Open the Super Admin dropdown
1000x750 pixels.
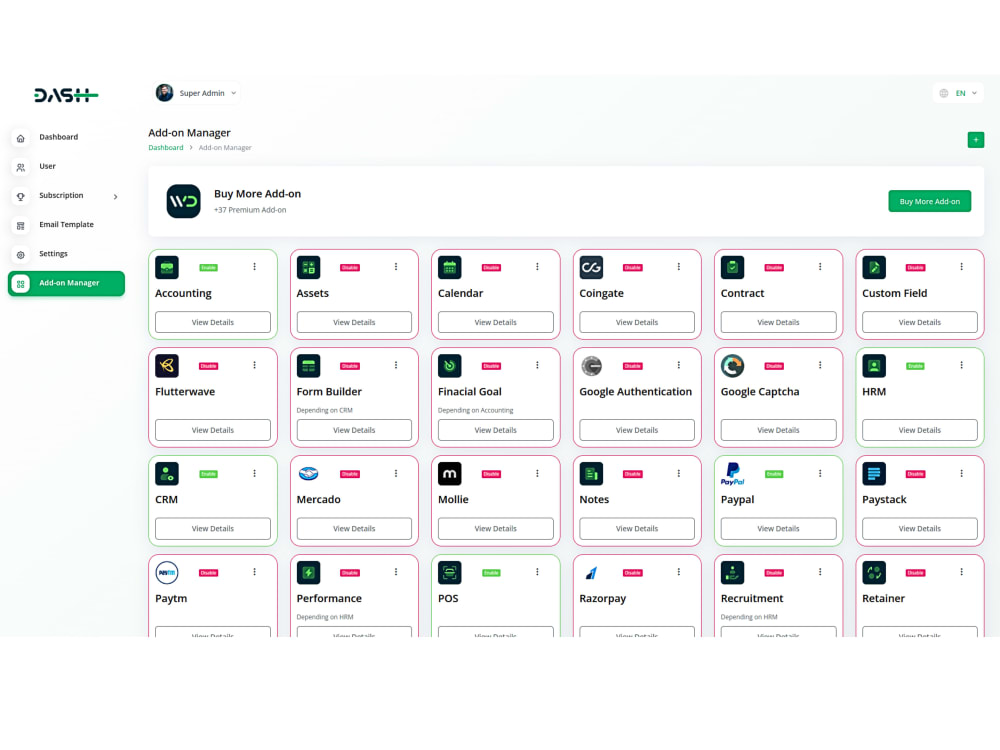tap(196, 92)
